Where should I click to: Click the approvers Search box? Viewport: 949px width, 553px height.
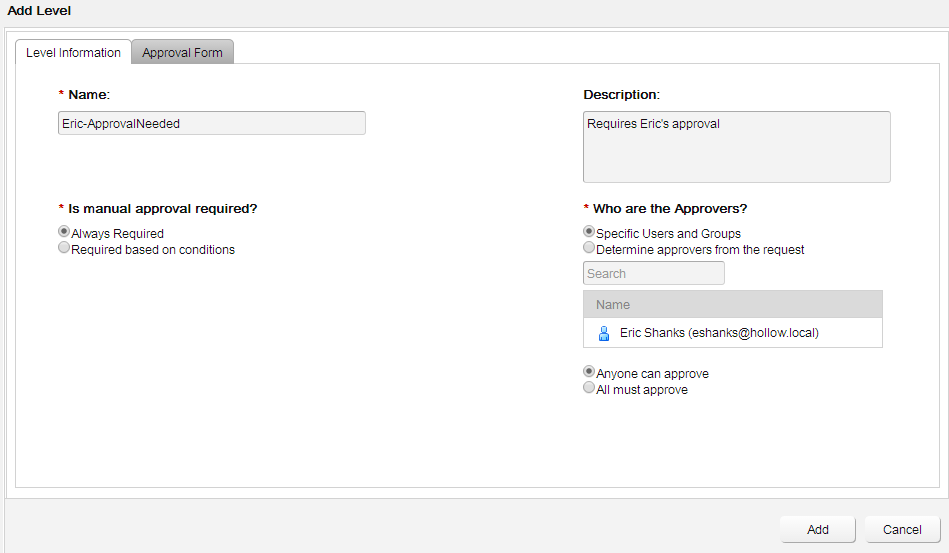click(653, 273)
